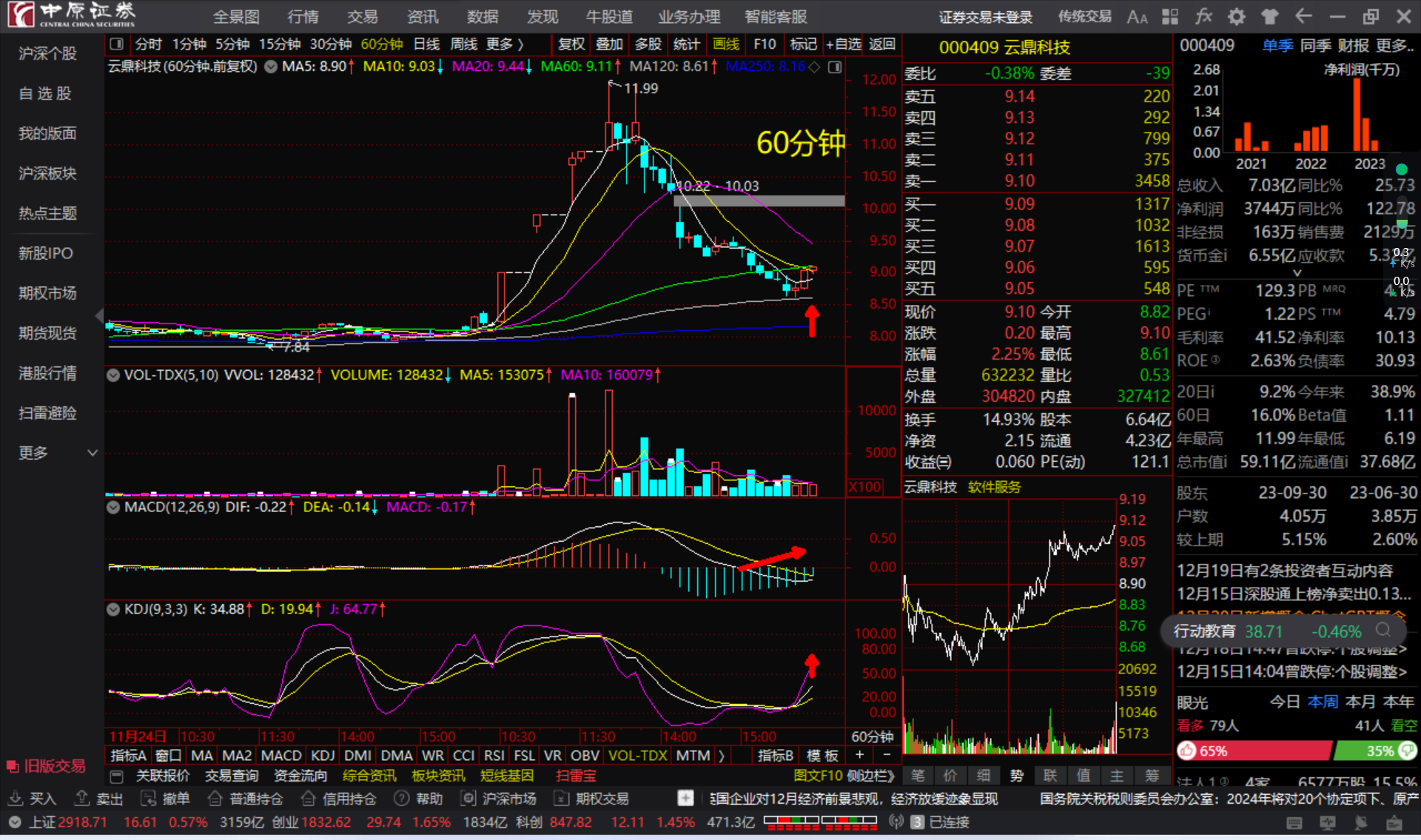Select the RSI indicator tab
1421x840 pixels.
pos(494,756)
